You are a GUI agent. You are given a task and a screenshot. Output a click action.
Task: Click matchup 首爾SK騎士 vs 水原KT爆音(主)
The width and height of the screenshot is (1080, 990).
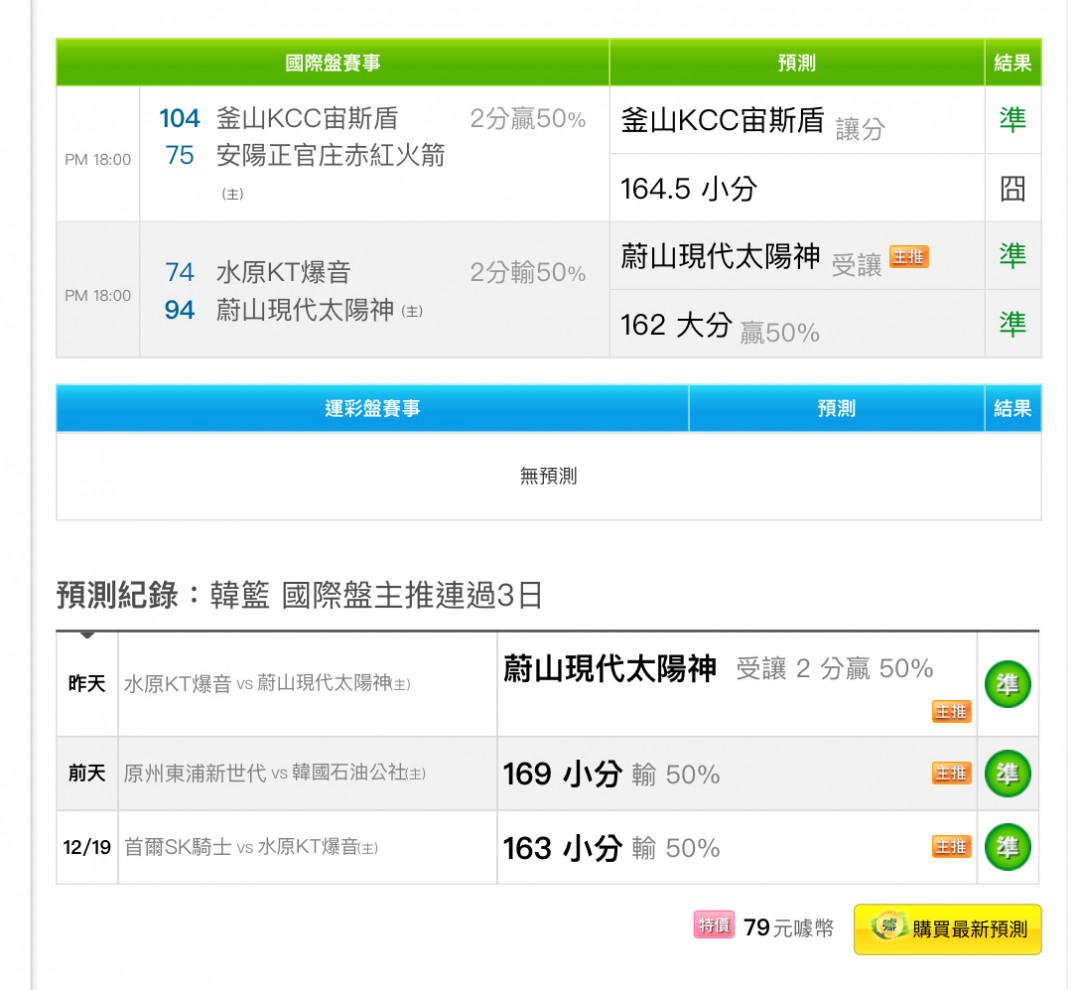251,847
